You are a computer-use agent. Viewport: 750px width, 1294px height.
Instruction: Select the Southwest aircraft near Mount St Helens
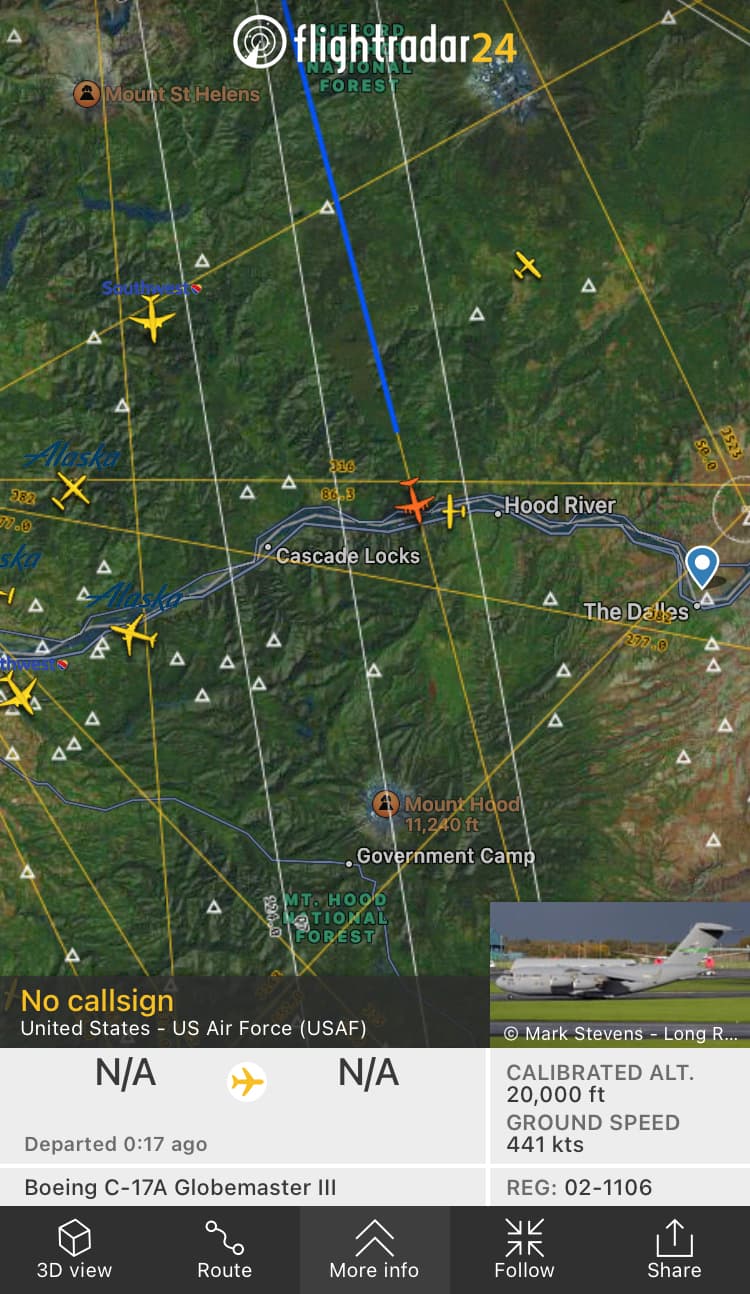(x=152, y=318)
